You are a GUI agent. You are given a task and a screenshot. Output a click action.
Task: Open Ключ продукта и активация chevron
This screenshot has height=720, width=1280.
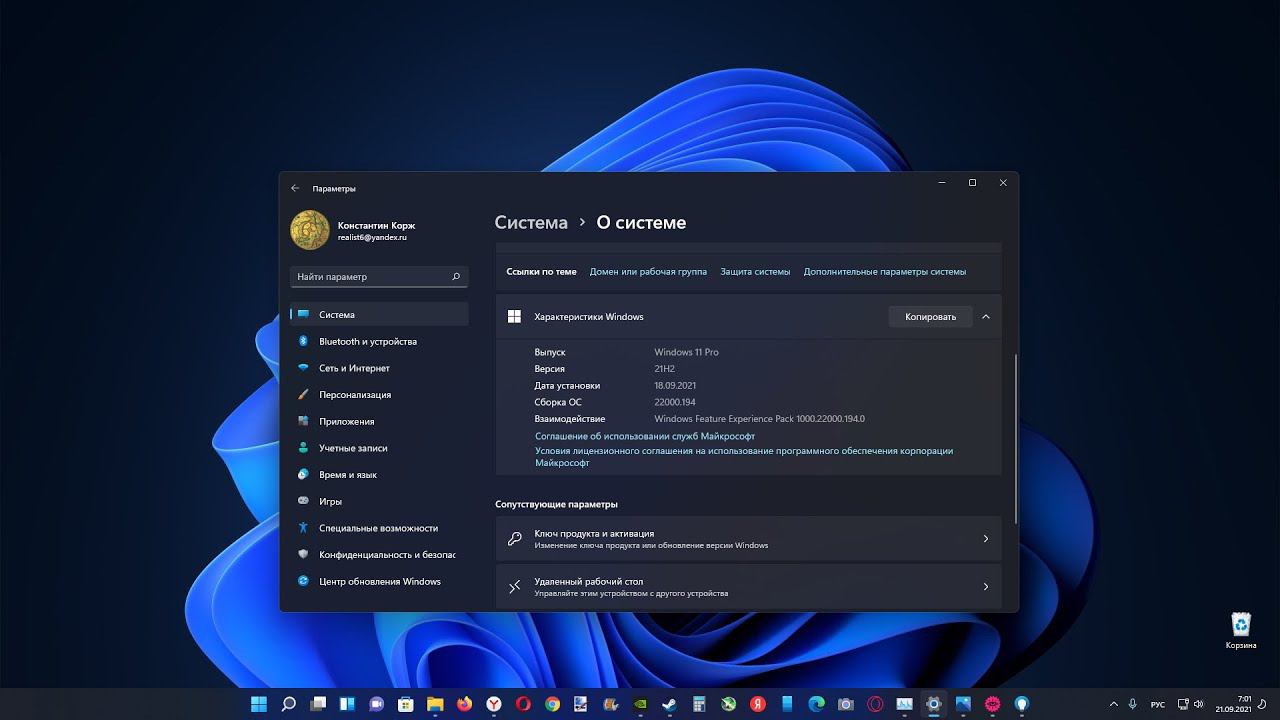tap(986, 539)
